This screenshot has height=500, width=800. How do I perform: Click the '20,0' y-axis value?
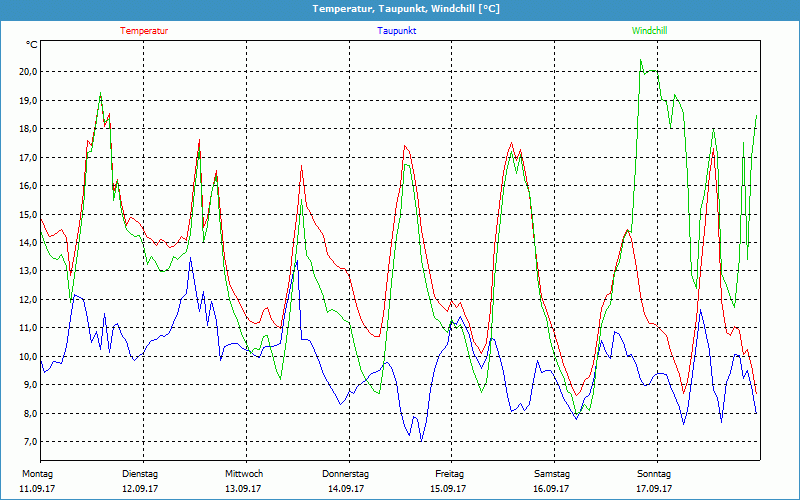(28, 71)
